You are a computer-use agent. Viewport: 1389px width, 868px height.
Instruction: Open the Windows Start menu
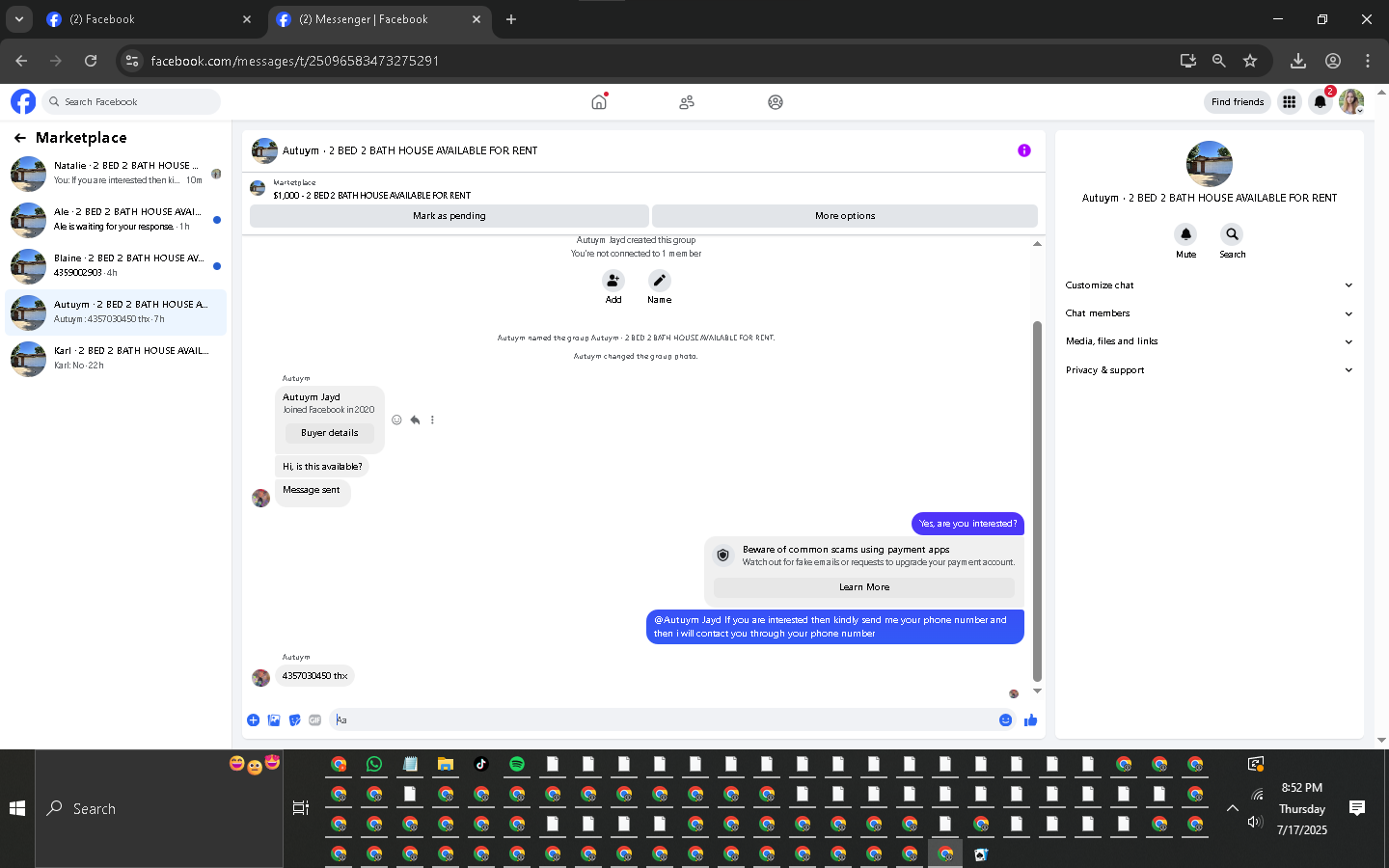pos(17,808)
